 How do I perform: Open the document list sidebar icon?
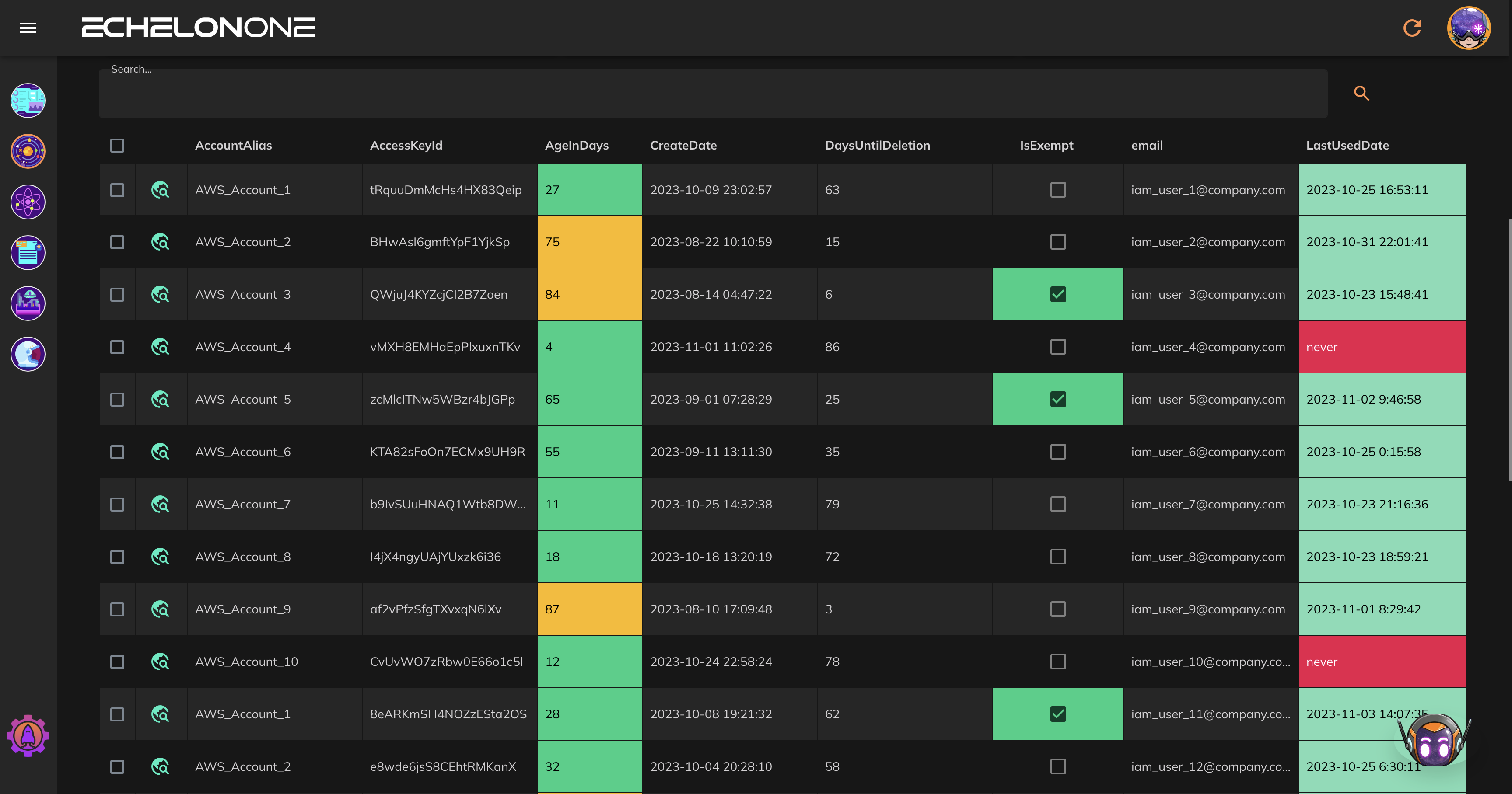tap(28, 253)
